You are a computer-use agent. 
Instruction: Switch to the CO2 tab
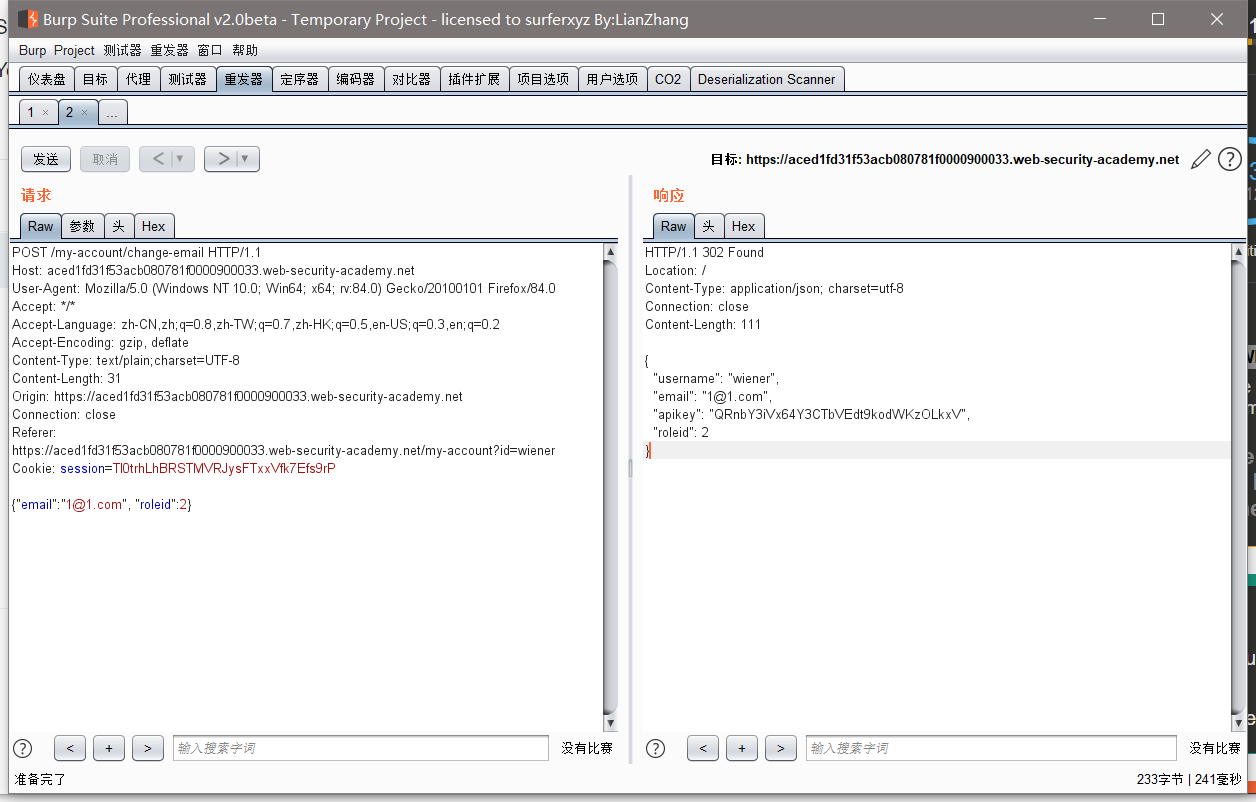click(x=668, y=79)
